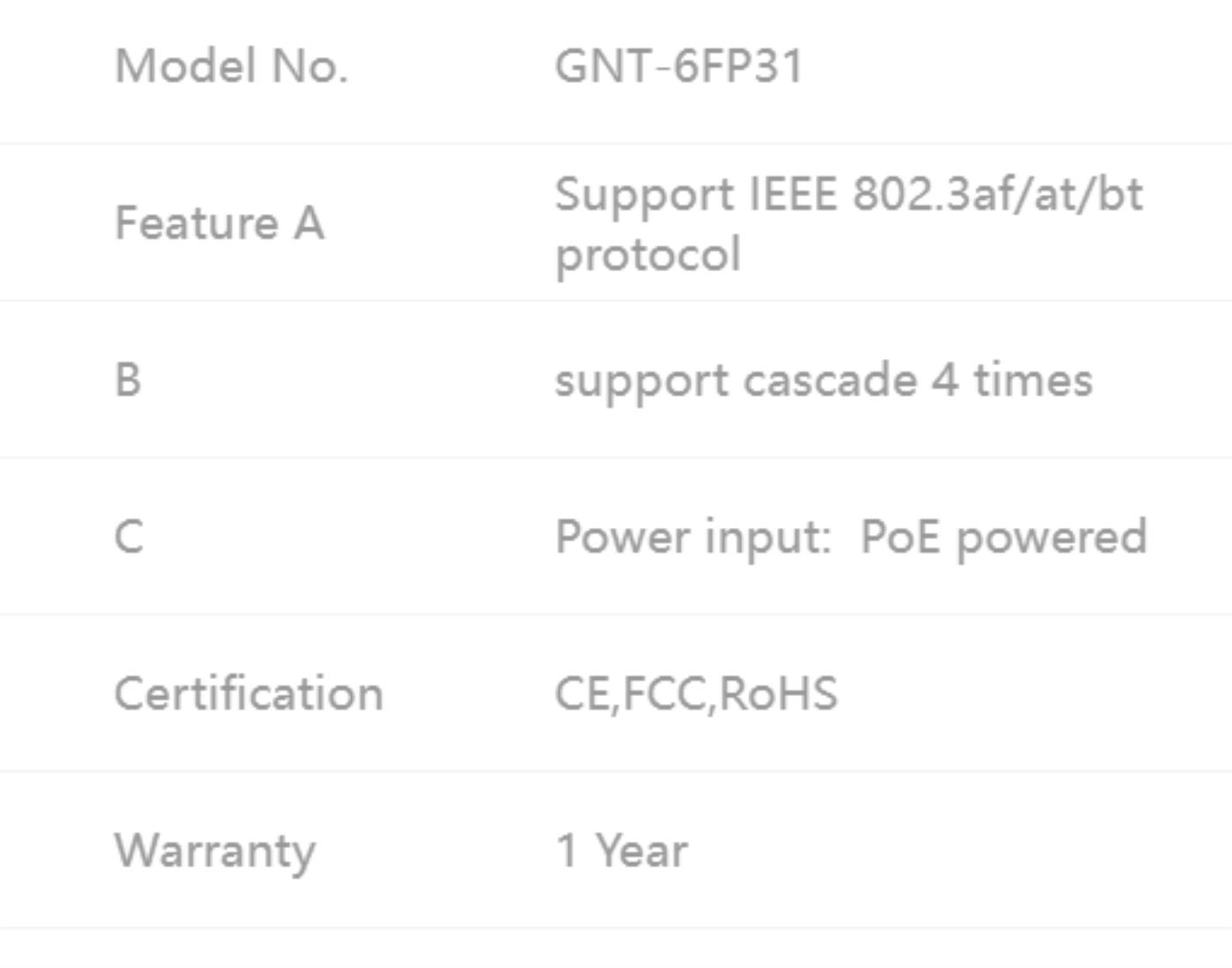Select the support cascade 4 times text
The image size is (1232, 968).
coord(824,380)
